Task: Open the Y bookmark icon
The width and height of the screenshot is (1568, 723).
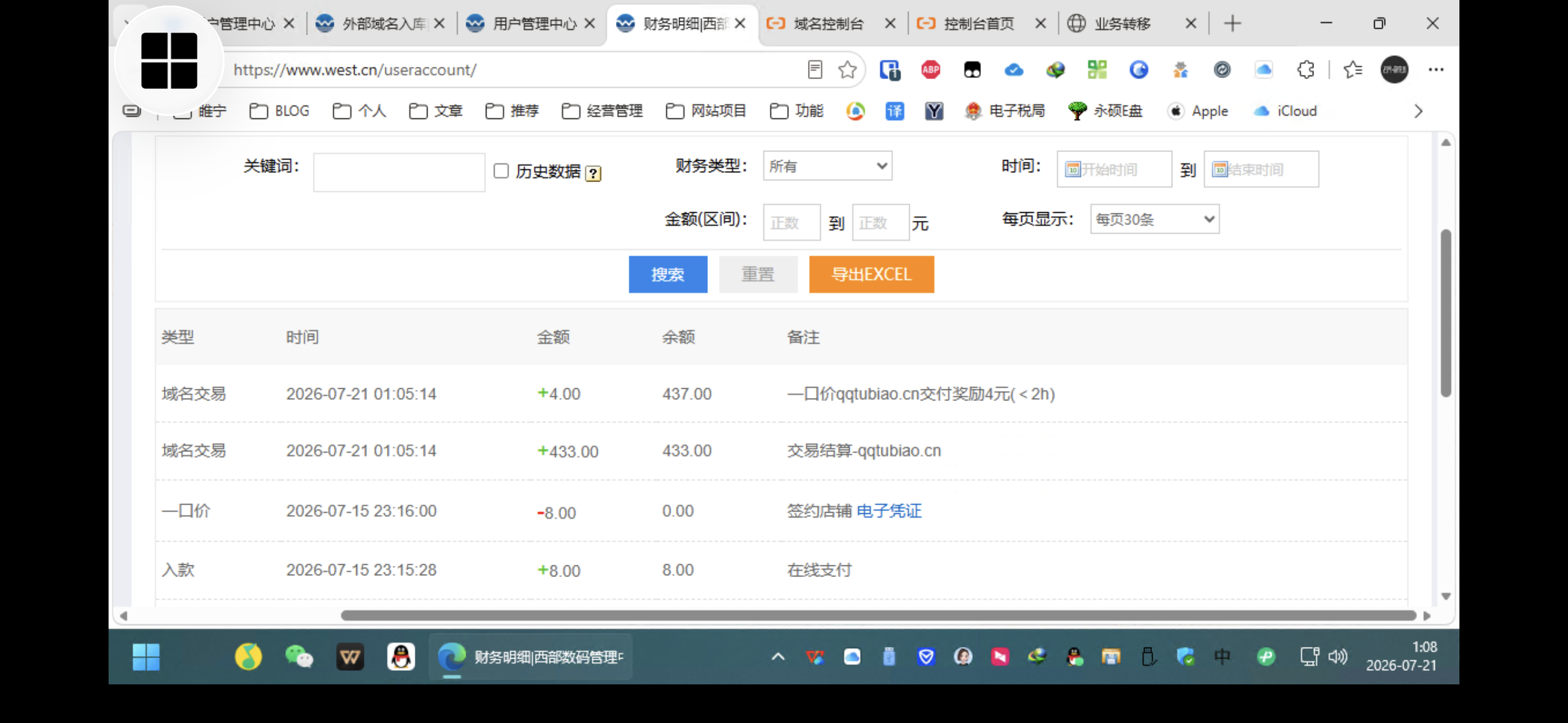Action: click(934, 111)
